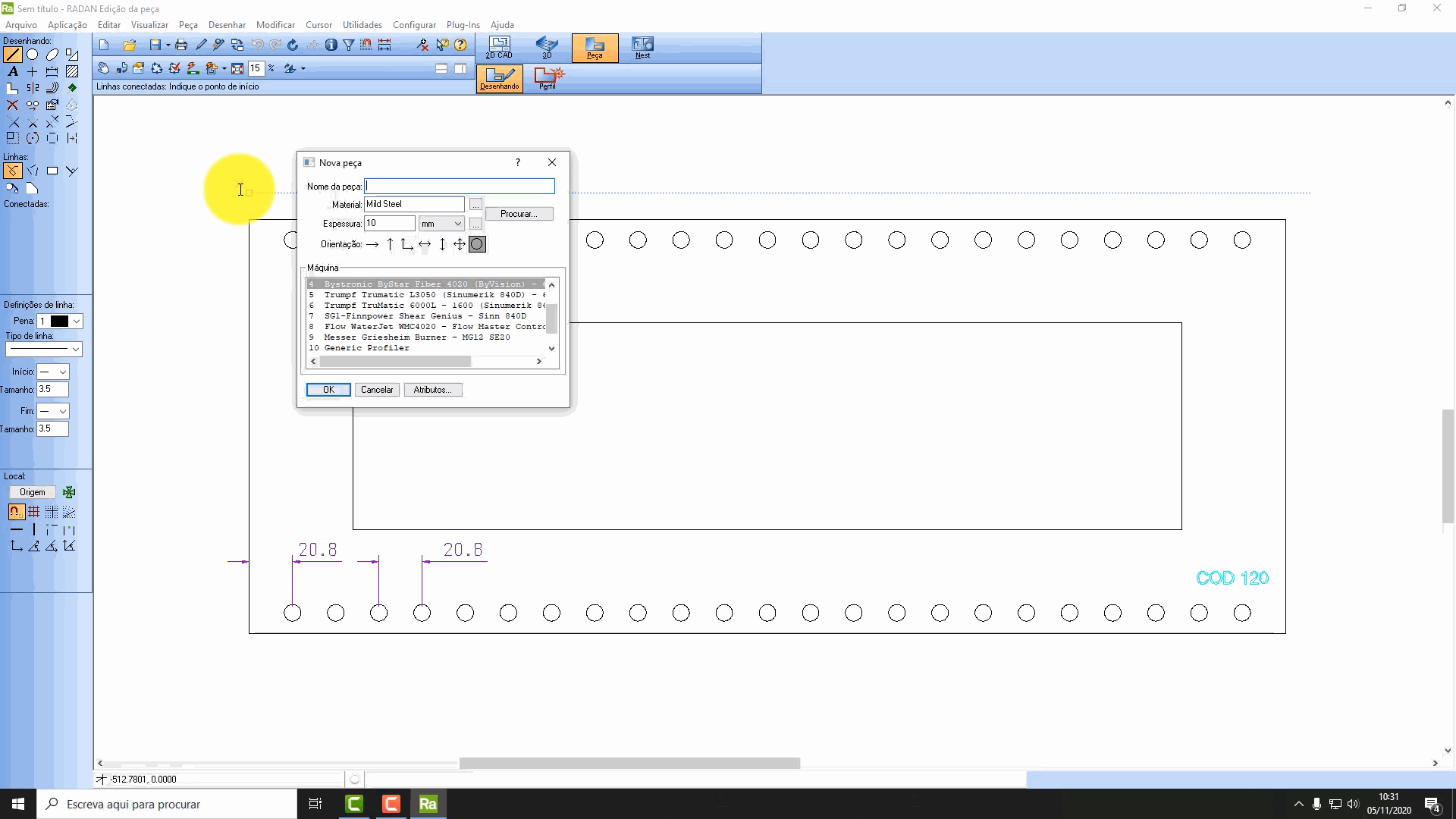Open the Tipo de linha dropdown

point(44,349)
